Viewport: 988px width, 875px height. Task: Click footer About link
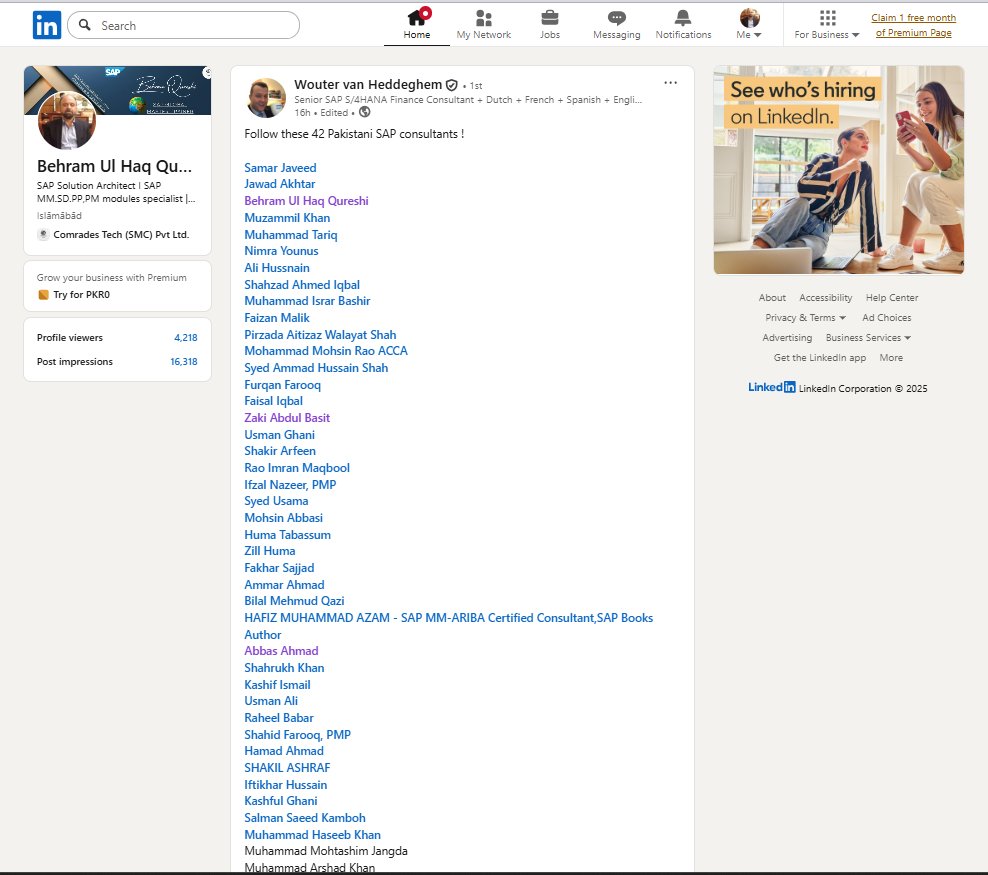[x=772, y=297]
